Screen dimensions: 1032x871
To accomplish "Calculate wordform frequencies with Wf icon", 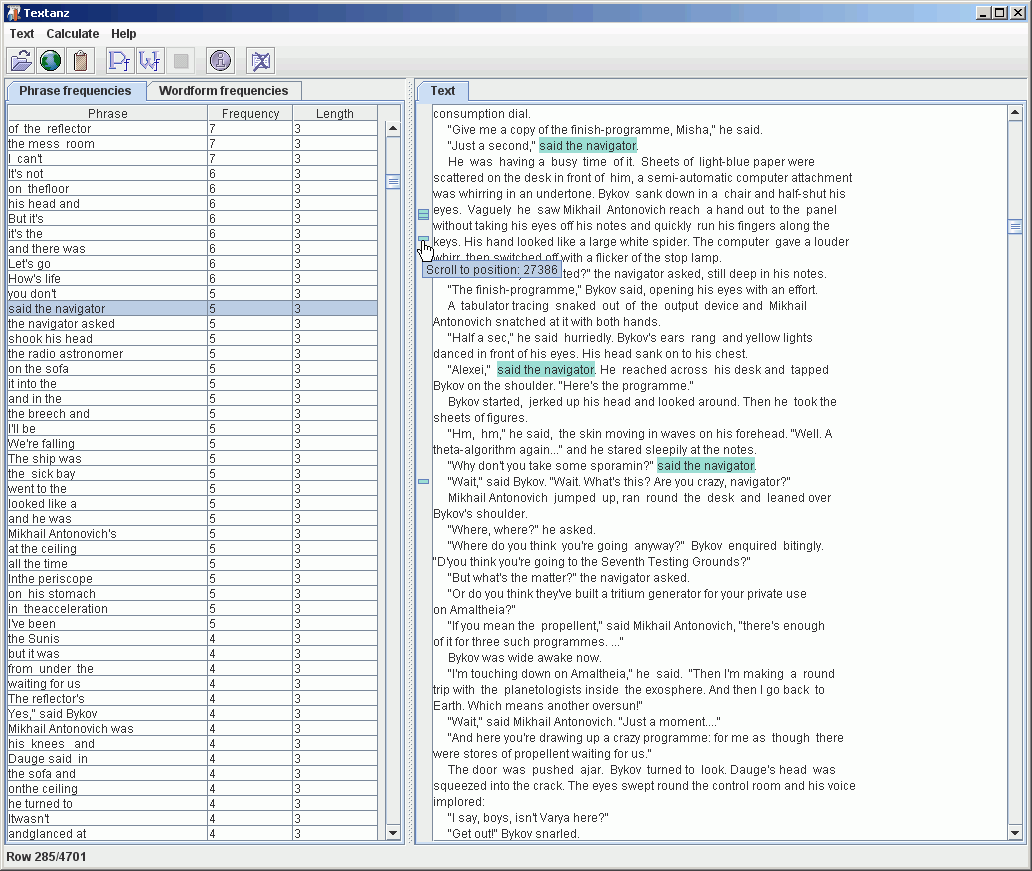I will [150, 61].
